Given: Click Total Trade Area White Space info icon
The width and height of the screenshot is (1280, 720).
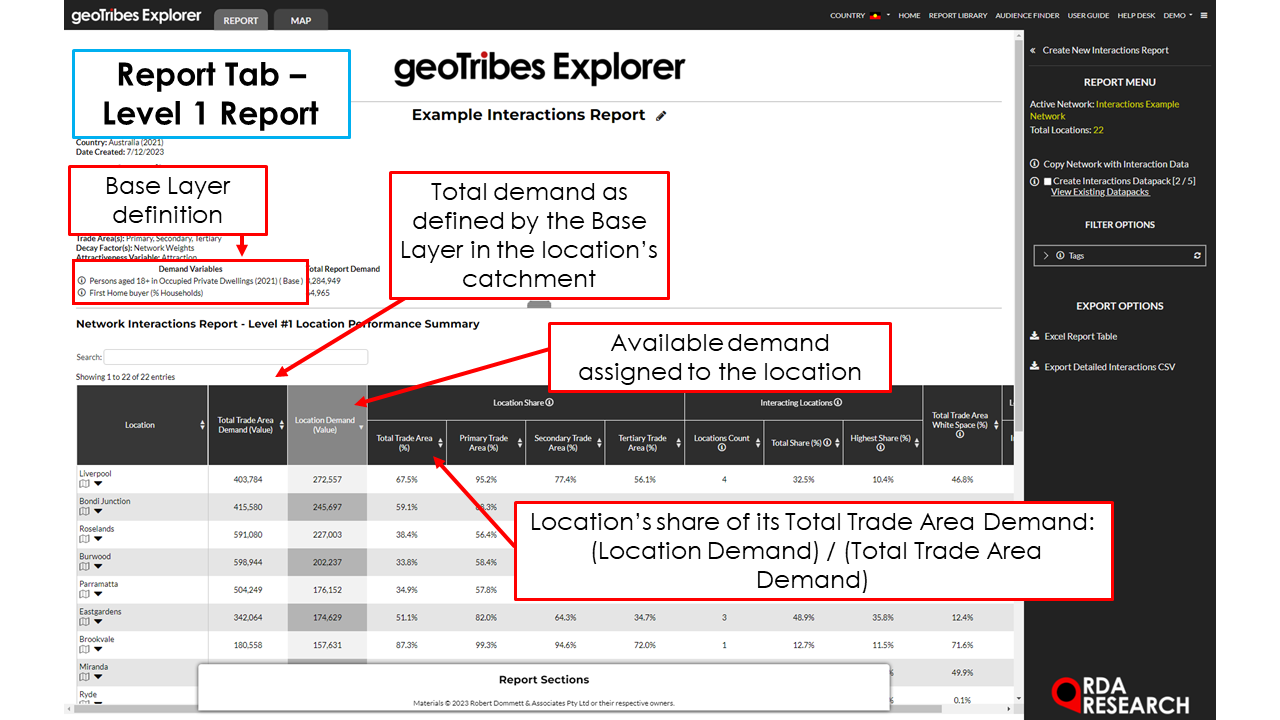Looking at the screenshot, I should coord(960,435).
